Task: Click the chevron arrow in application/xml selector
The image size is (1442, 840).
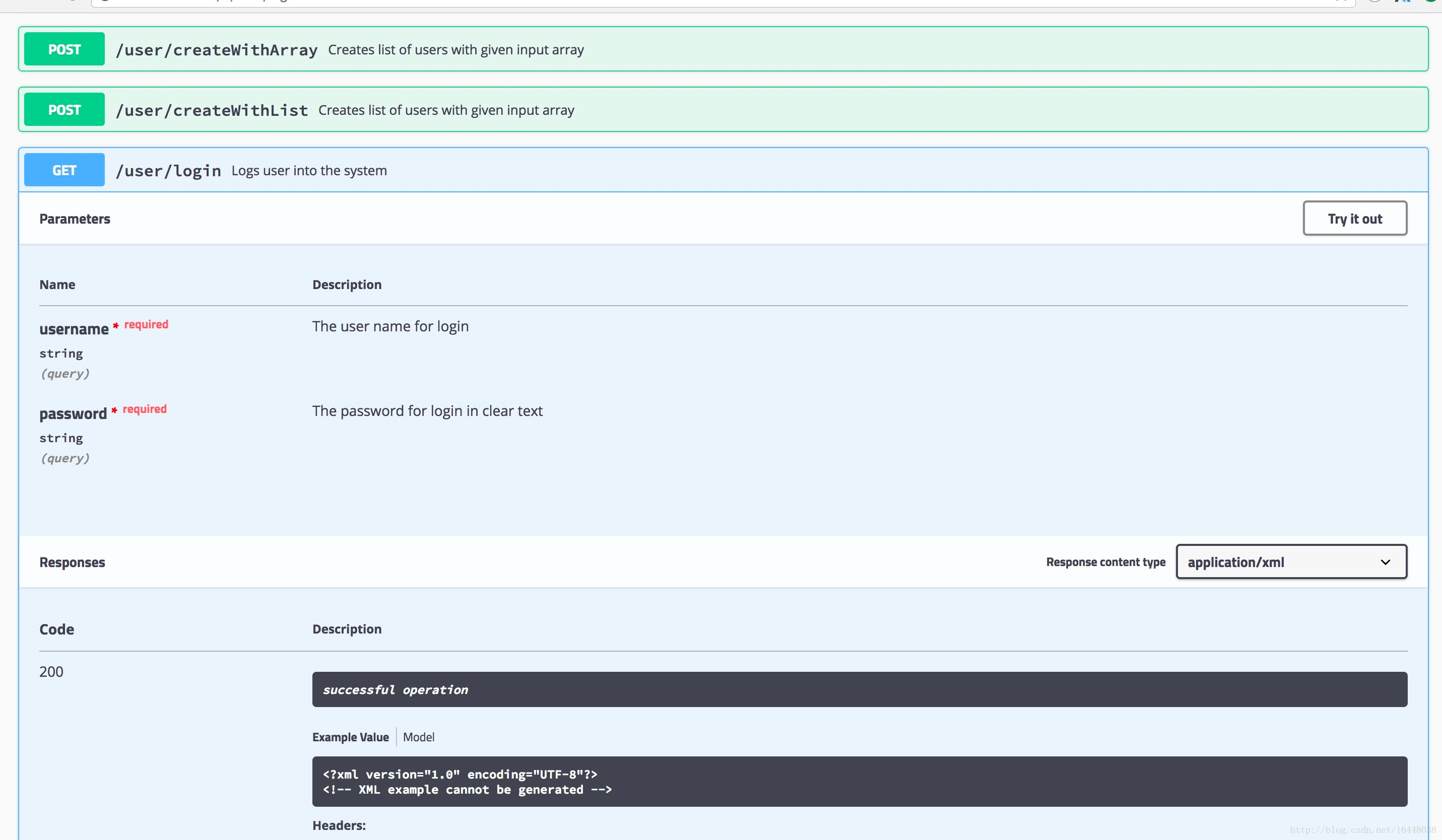Action: [1385, 562]
